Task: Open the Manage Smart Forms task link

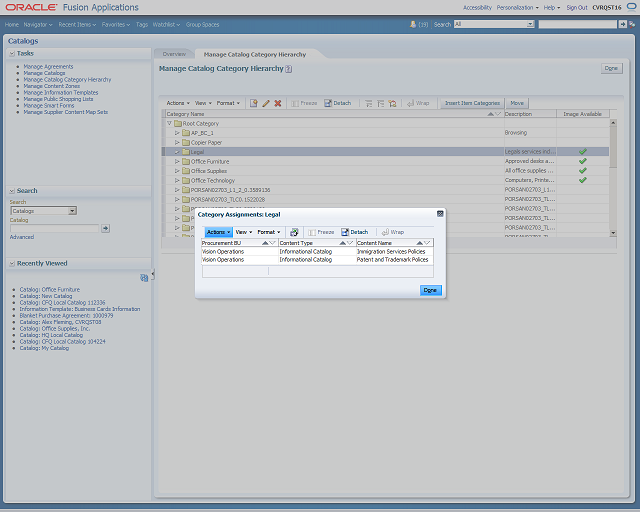Action: [49, 106]
